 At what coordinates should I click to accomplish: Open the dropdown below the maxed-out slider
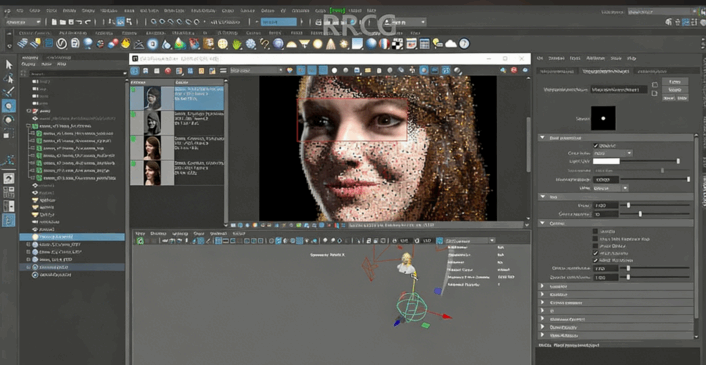click(611, 188)
